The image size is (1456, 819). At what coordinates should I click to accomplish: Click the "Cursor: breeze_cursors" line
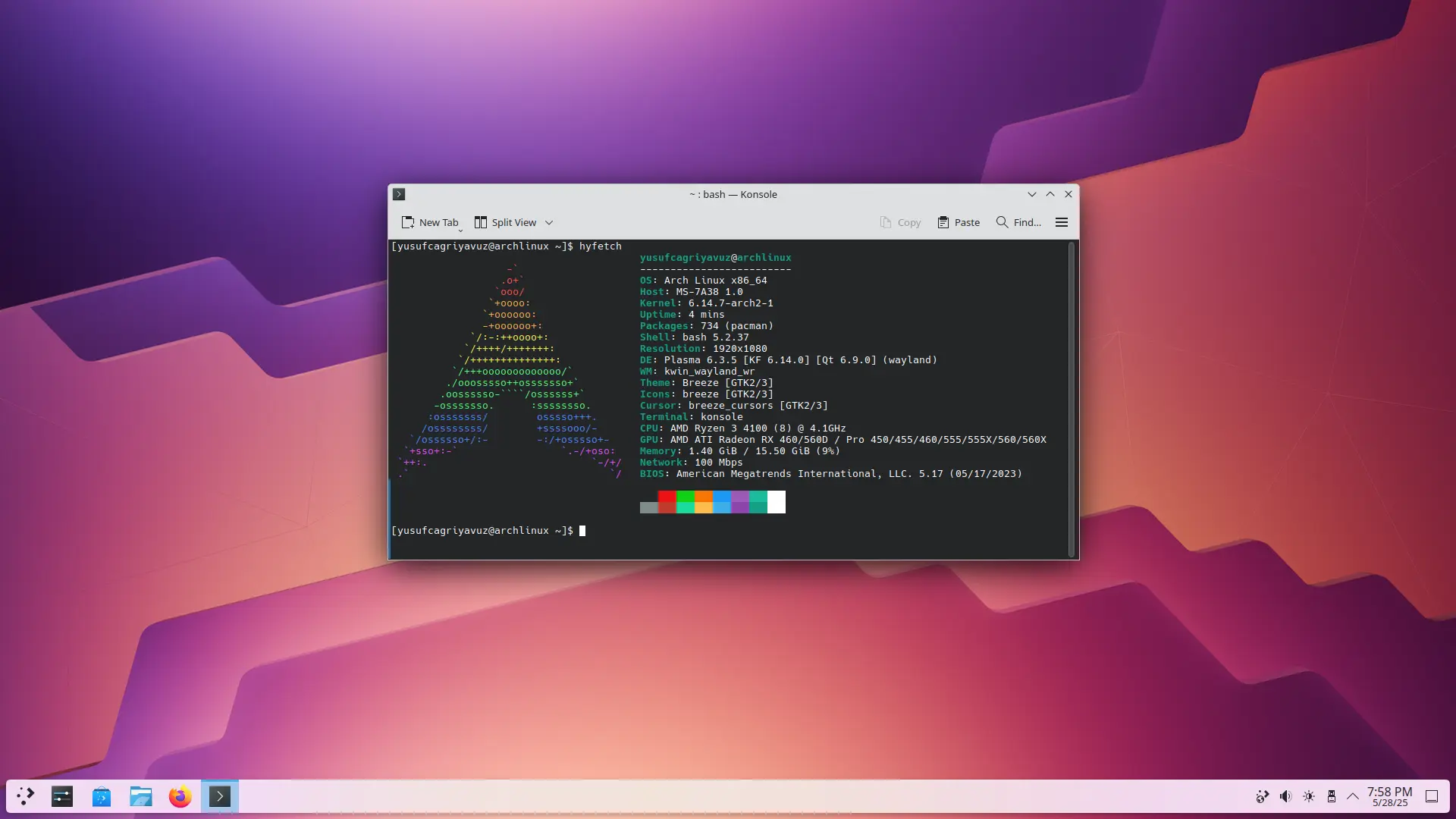point(734,406)
